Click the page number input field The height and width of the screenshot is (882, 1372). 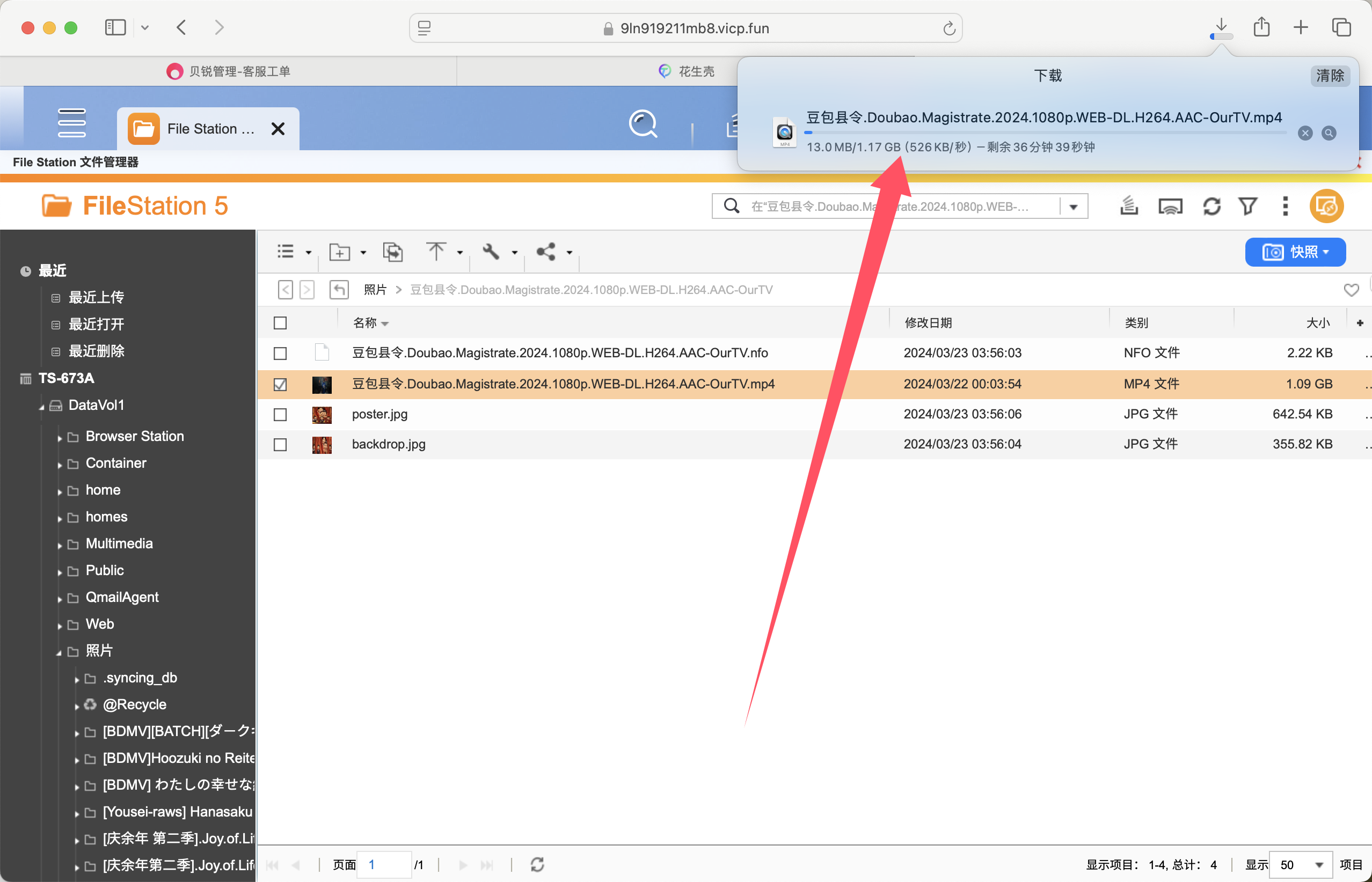coord(384,865)
